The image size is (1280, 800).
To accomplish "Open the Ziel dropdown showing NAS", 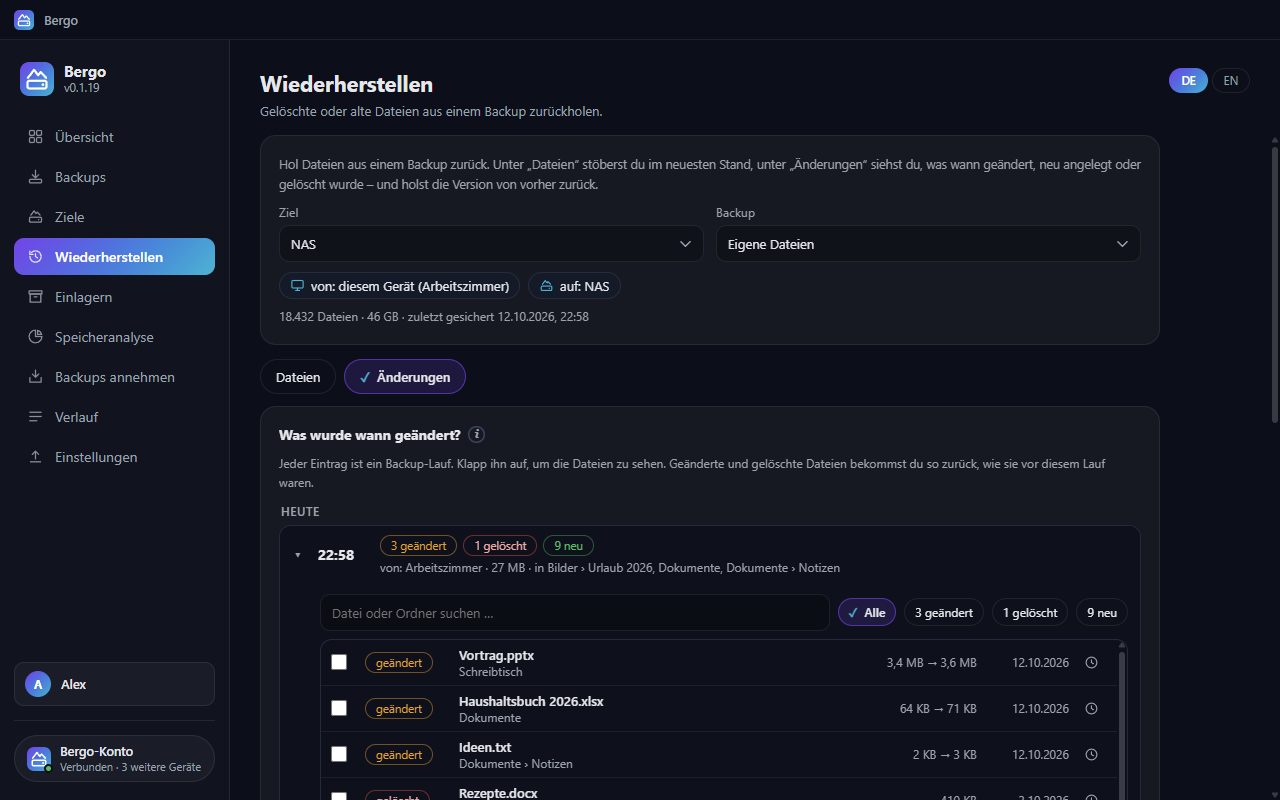I will 491,244.
